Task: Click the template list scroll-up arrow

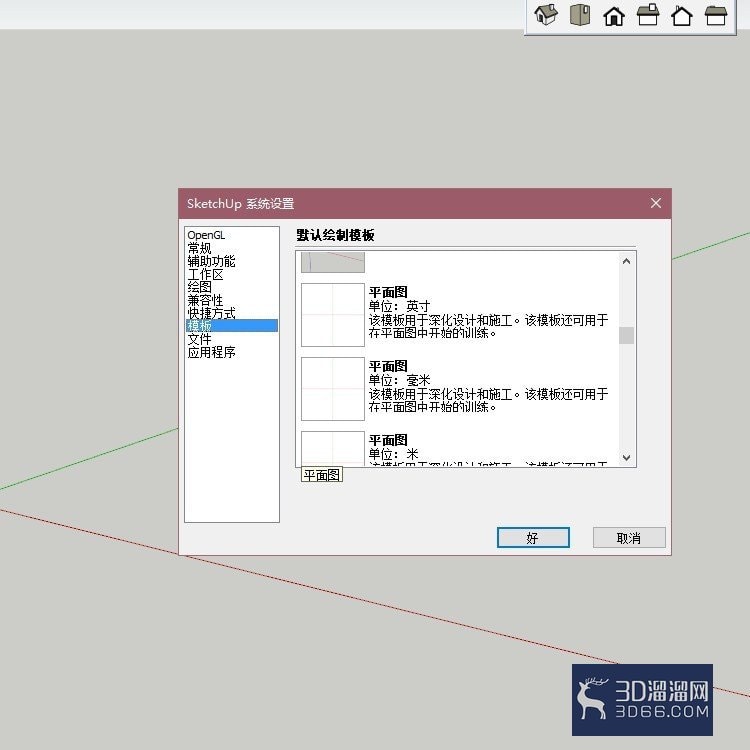Action: tap(627, 261)
